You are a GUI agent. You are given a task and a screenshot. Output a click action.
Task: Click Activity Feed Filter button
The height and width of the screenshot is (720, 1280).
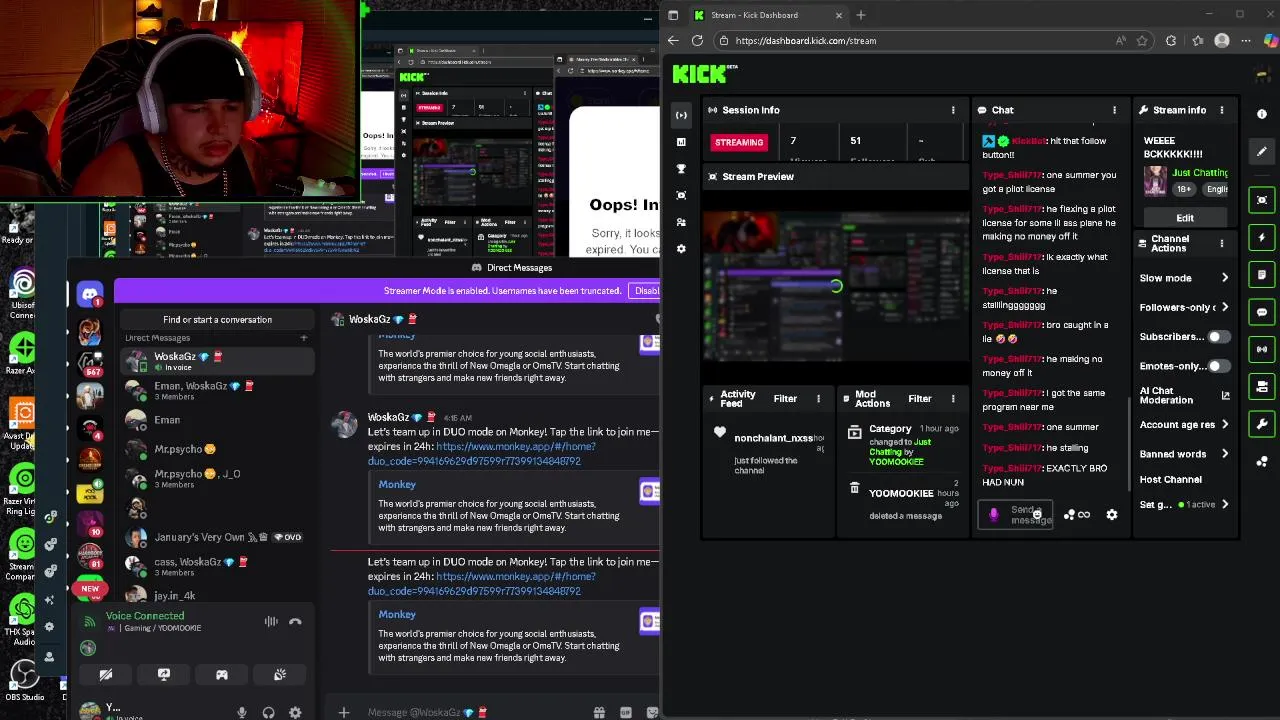[785, 399]
